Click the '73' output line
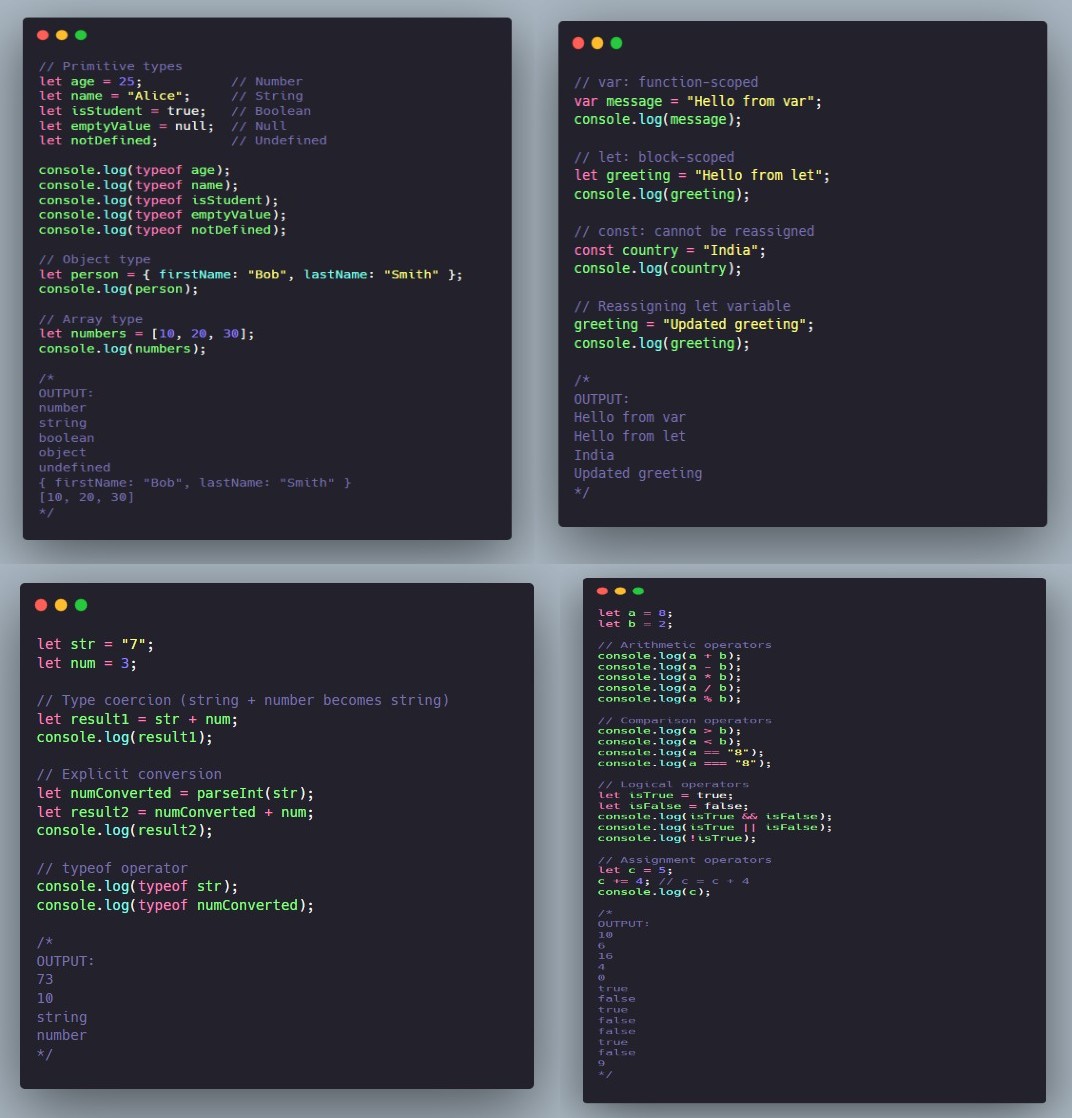Image resolution: width=1072 pixels, height=1118 pixels. pyautogui.click(x=45, y=980)
